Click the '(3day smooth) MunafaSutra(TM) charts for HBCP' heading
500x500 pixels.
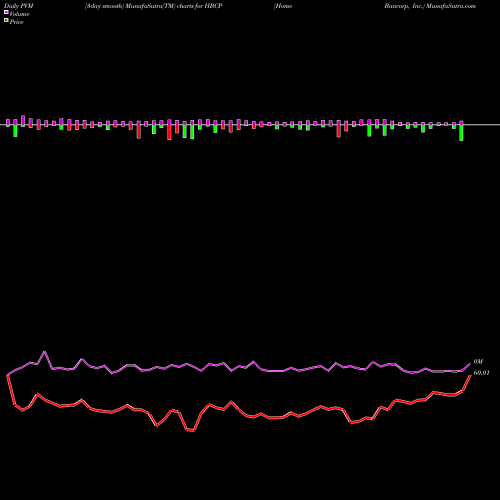pyautogui.click(x=154, y=6)
